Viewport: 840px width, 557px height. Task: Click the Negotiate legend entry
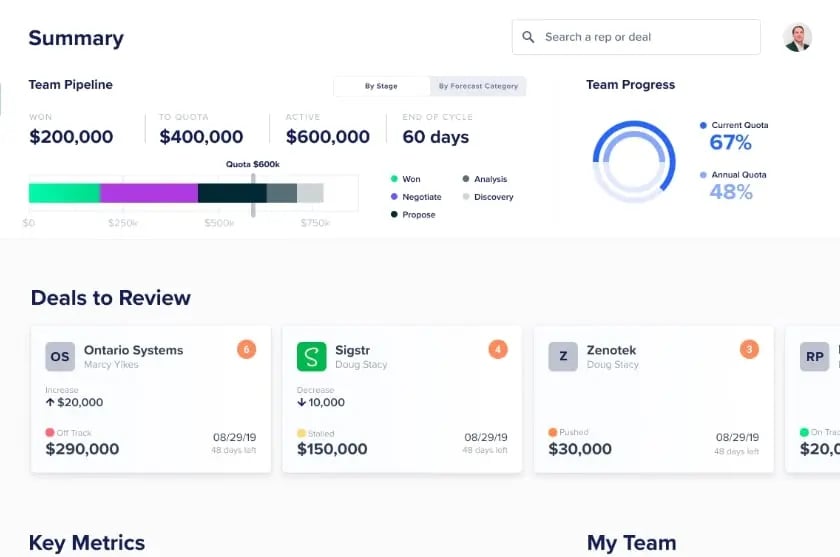[x=416, y=197]
